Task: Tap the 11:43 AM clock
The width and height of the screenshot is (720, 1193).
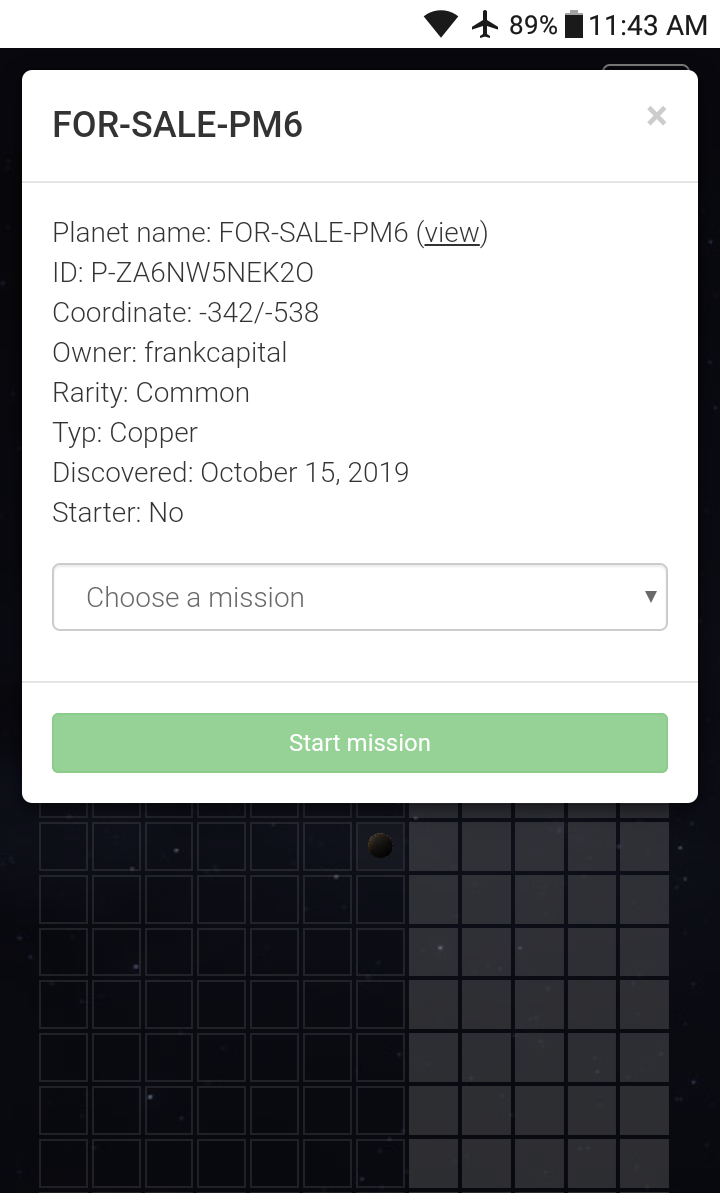Action: click(647, 25)
